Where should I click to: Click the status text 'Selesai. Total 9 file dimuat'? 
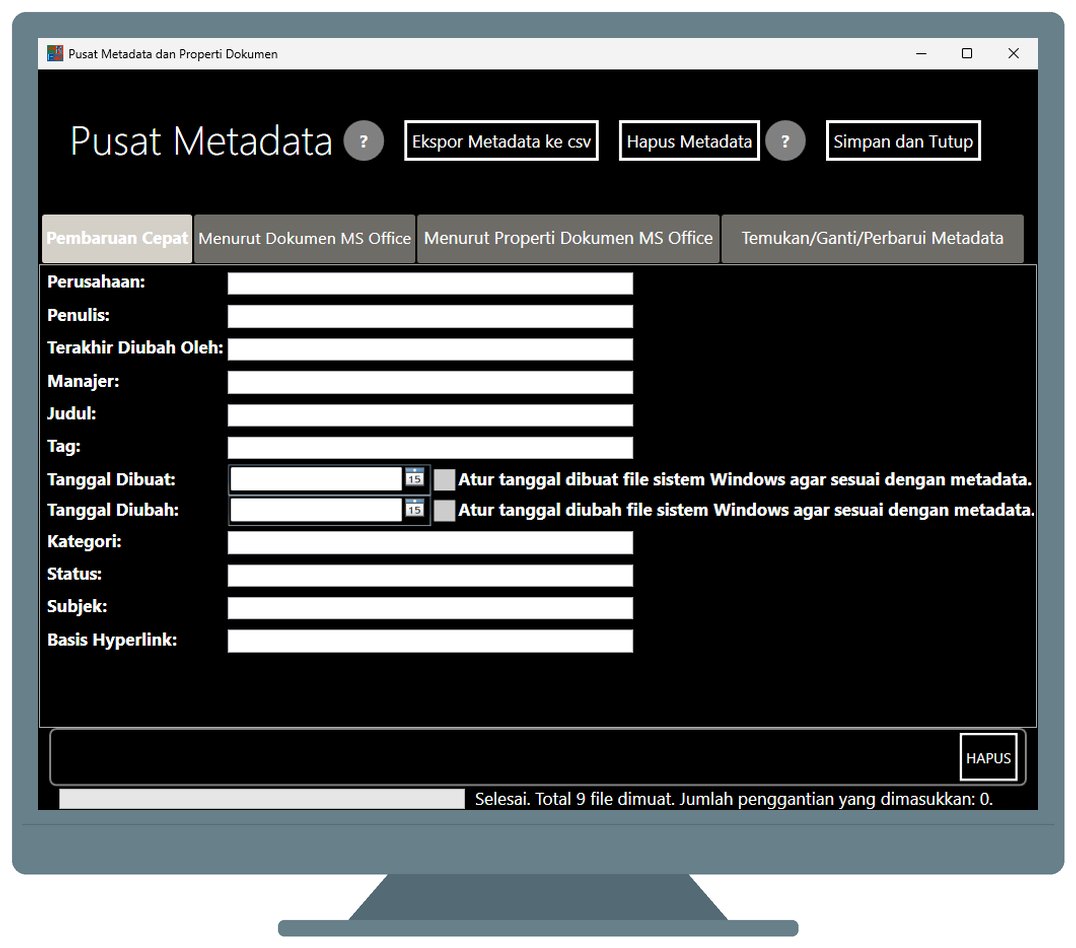tap(574, 799)
